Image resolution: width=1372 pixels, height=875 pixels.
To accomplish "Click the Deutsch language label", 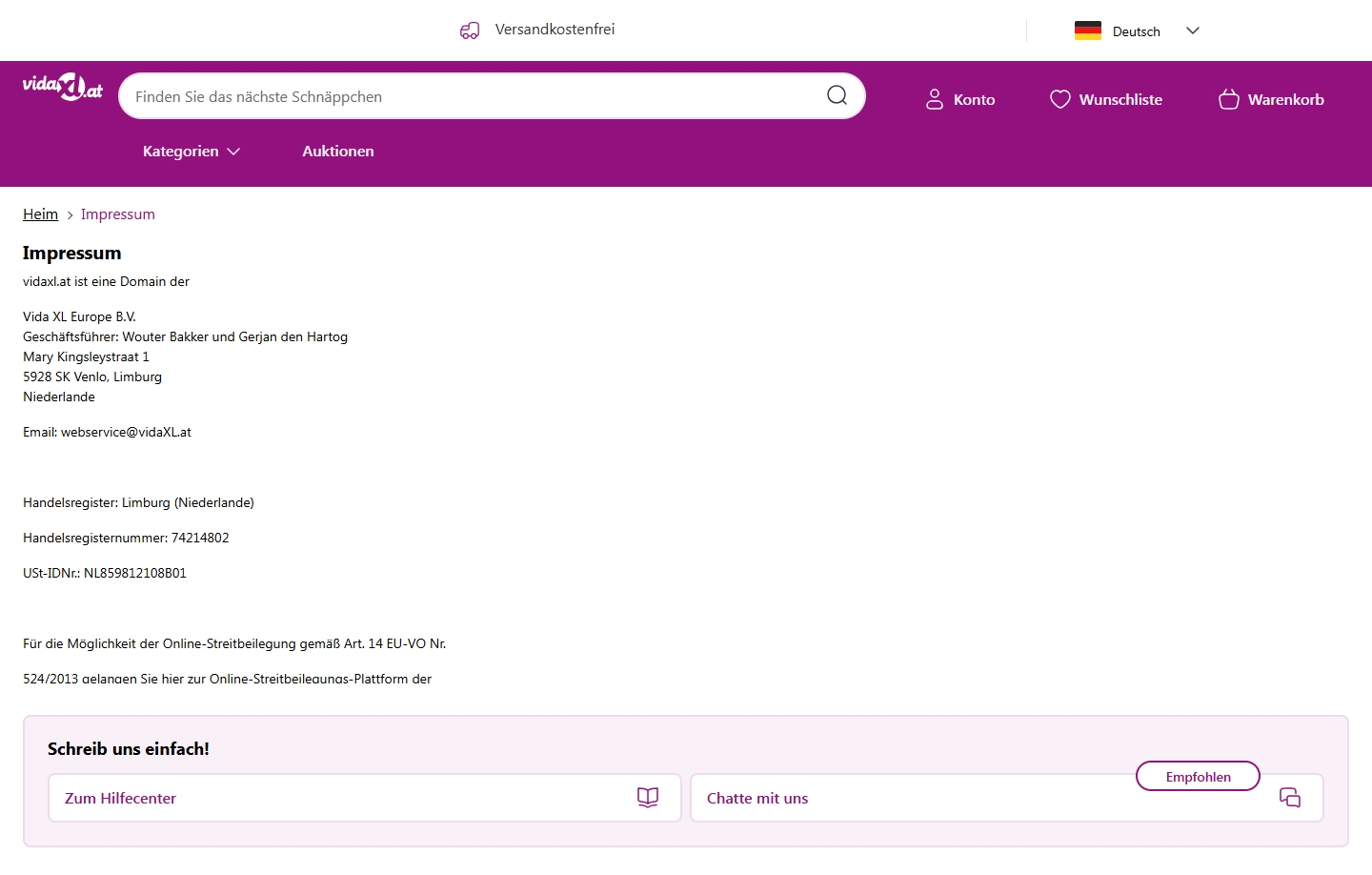I will pos(1137,31).
